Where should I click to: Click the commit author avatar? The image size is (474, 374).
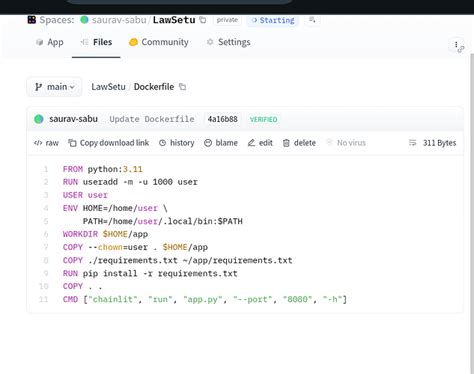pyautogui.click(x=39, y=119)
